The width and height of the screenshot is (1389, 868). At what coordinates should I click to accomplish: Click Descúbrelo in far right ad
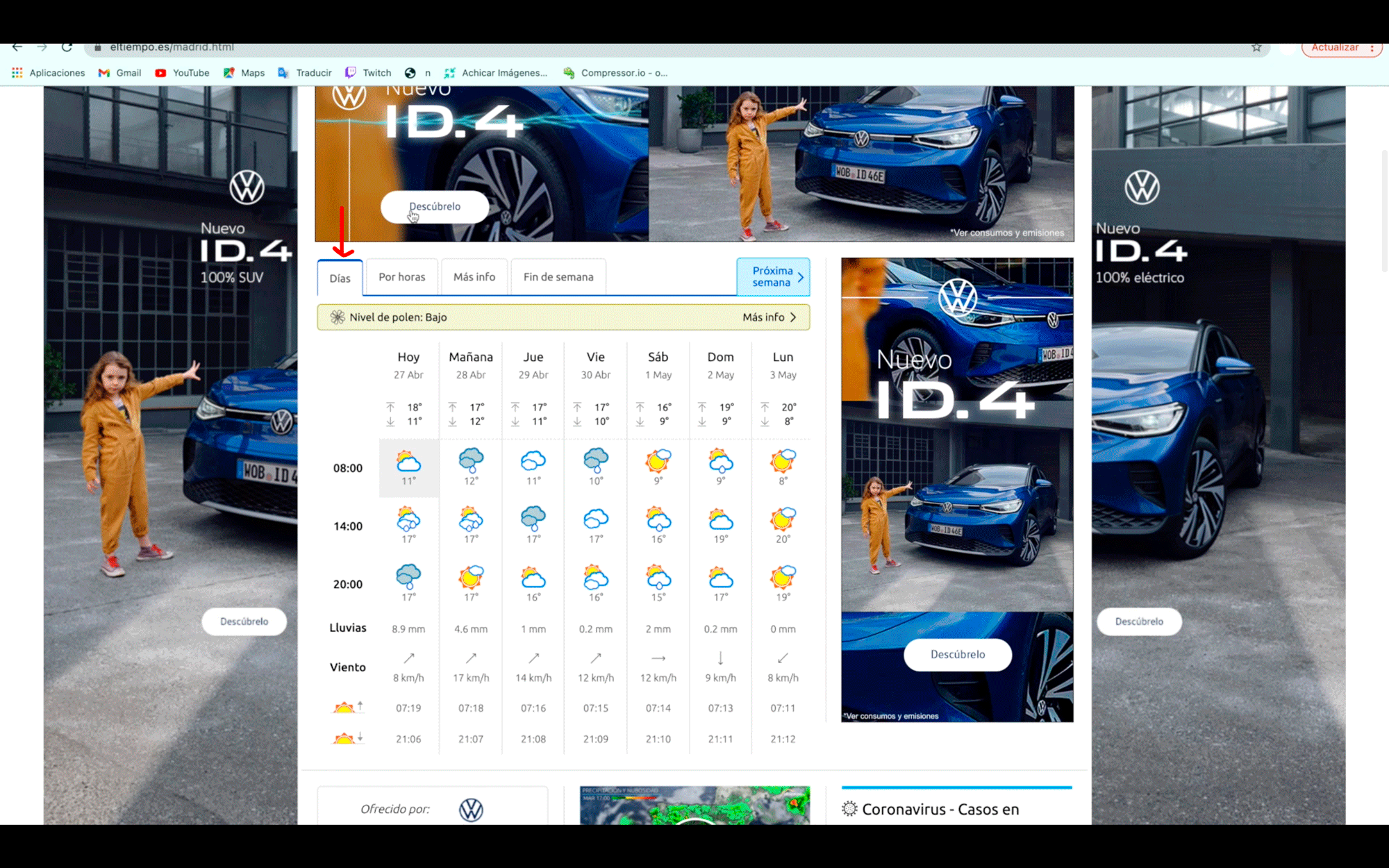[1139, 621]
